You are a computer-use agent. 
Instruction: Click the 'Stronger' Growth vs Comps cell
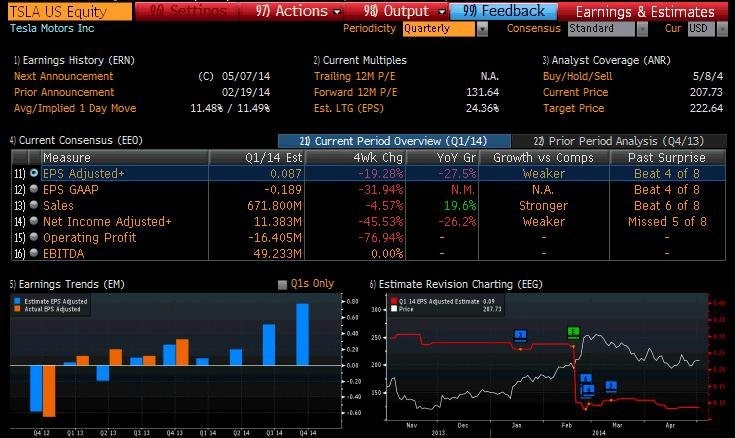[x=543, y=205]
